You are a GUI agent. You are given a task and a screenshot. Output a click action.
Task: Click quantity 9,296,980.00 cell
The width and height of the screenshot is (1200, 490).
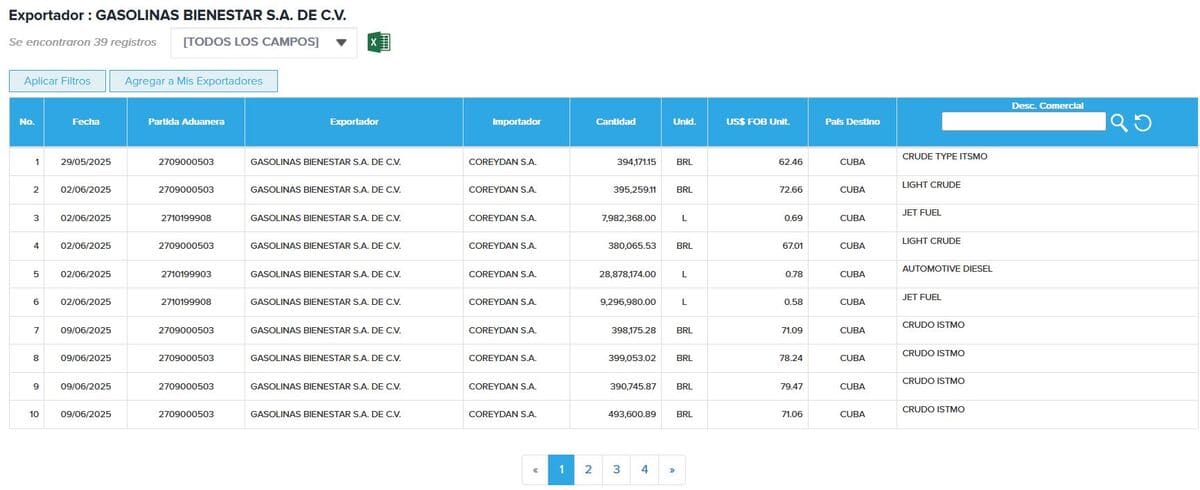pyautogui.click(x=616, y=301)
